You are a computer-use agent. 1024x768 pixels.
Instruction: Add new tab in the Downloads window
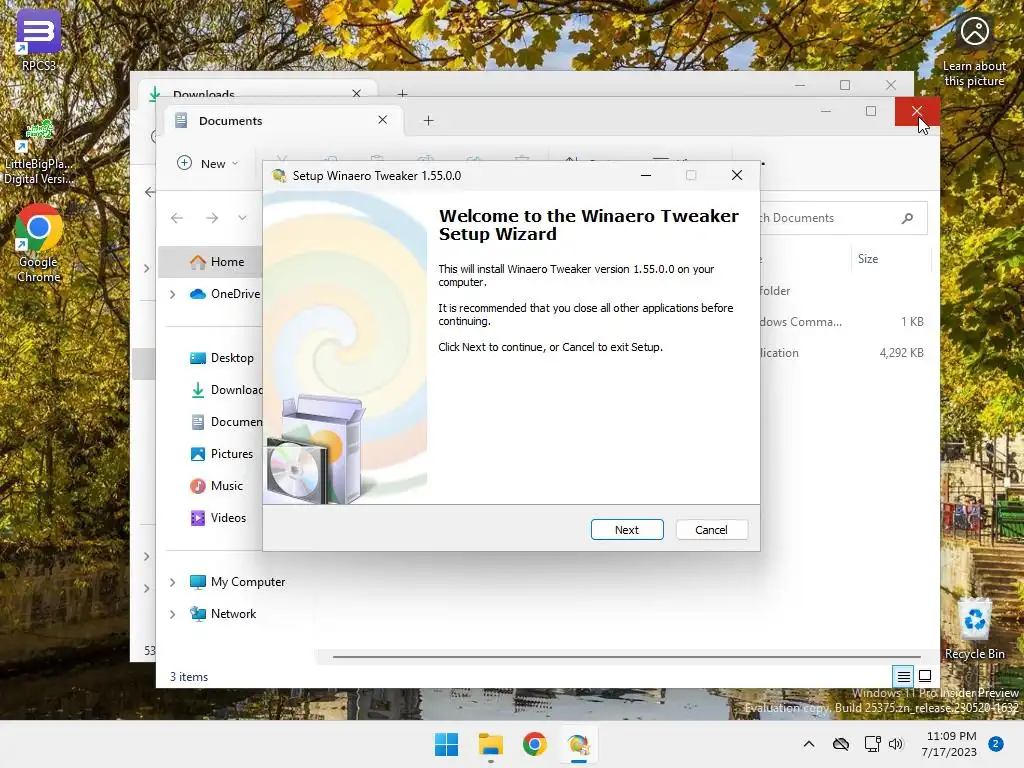click(402, 93)
